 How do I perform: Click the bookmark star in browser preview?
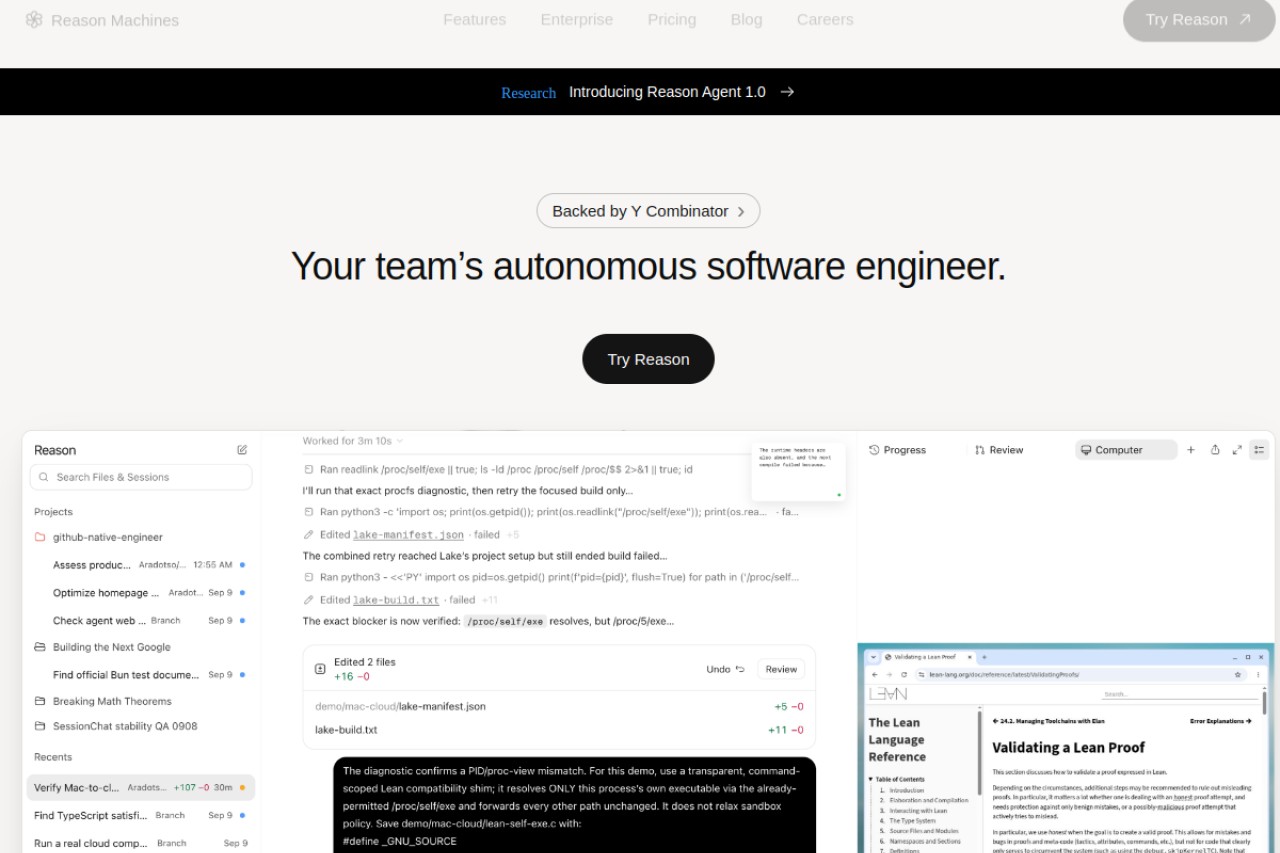click(1238, 675)
